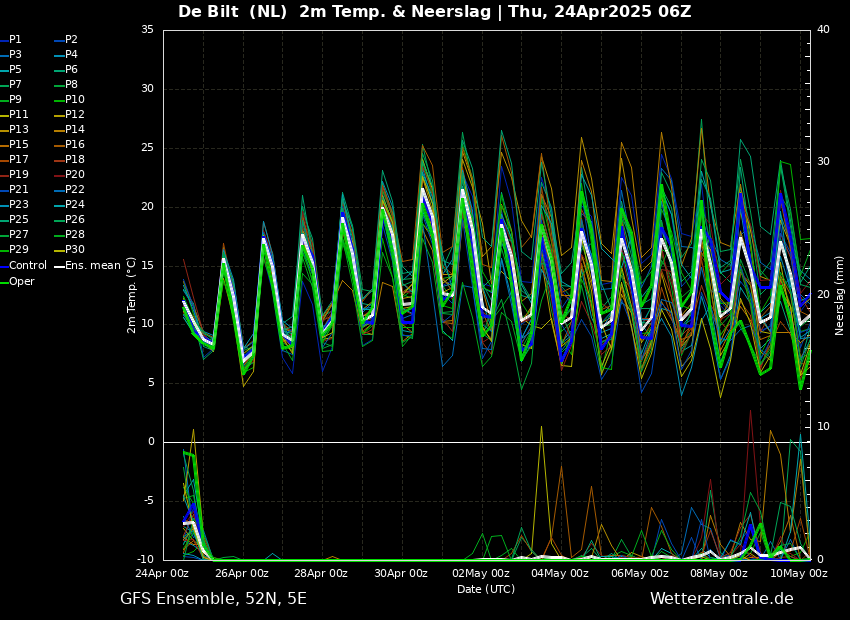The image size is (850, 620).
Task: Click the 10May 00z date tick label
Action: (x=798, y=573)
